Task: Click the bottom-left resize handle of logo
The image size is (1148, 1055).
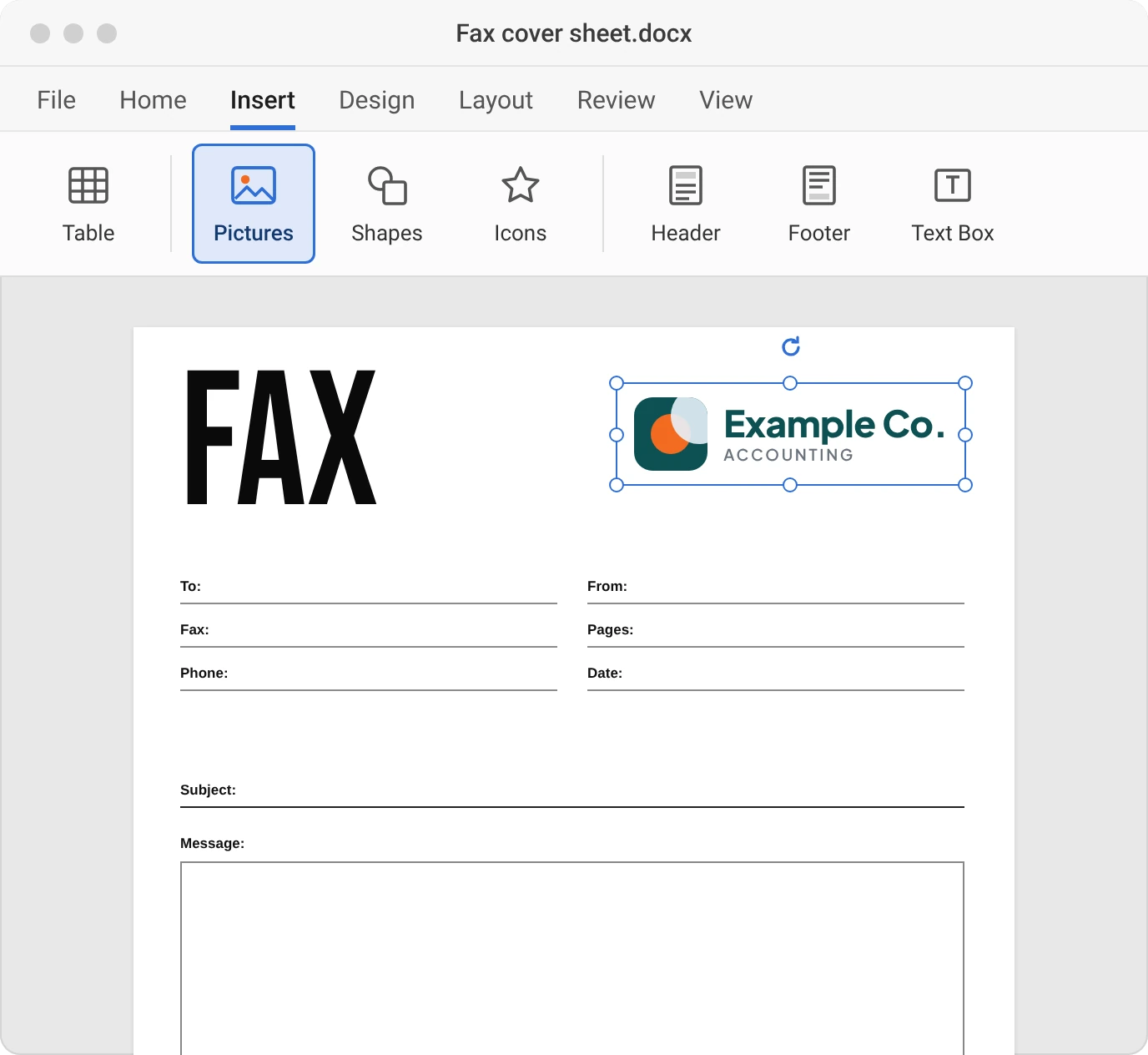Action: 617,485
